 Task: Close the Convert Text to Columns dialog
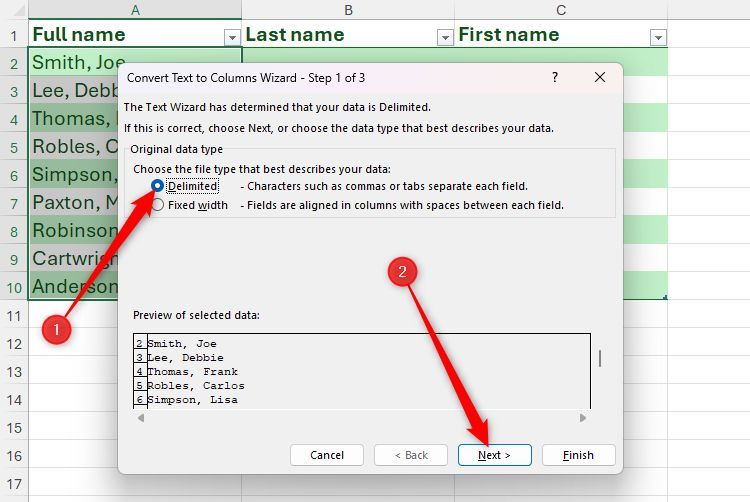click(599, 77)
